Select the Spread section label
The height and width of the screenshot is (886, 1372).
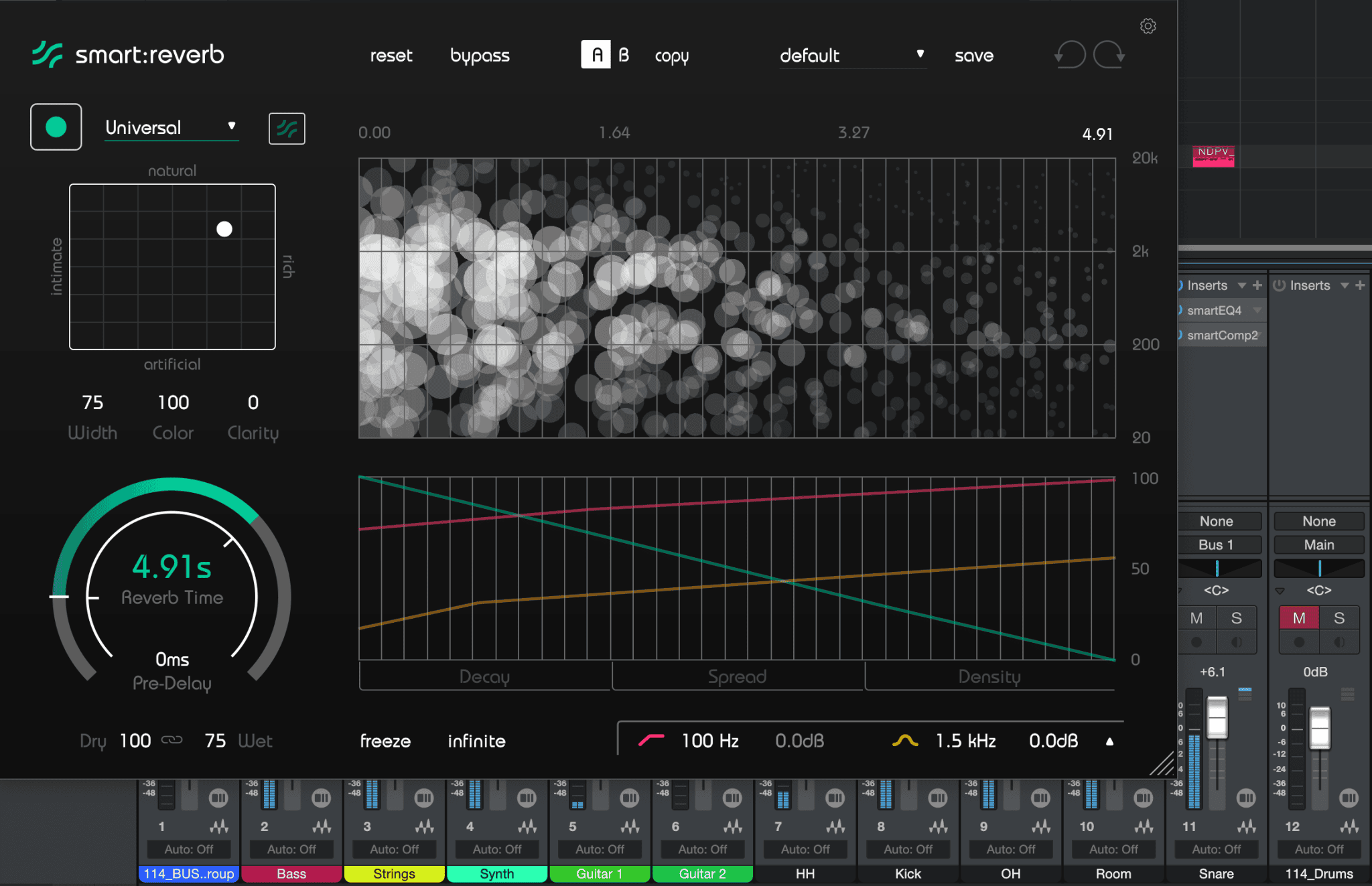[x=737, y=676]
